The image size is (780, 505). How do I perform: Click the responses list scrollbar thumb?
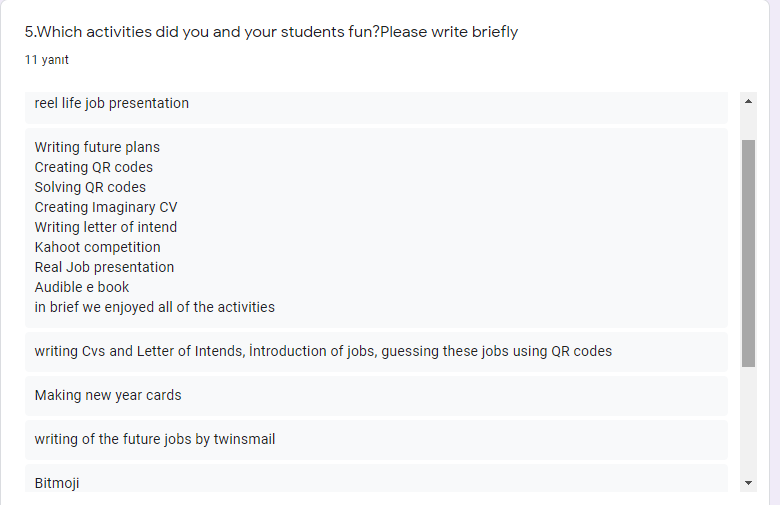click(749, 252)
